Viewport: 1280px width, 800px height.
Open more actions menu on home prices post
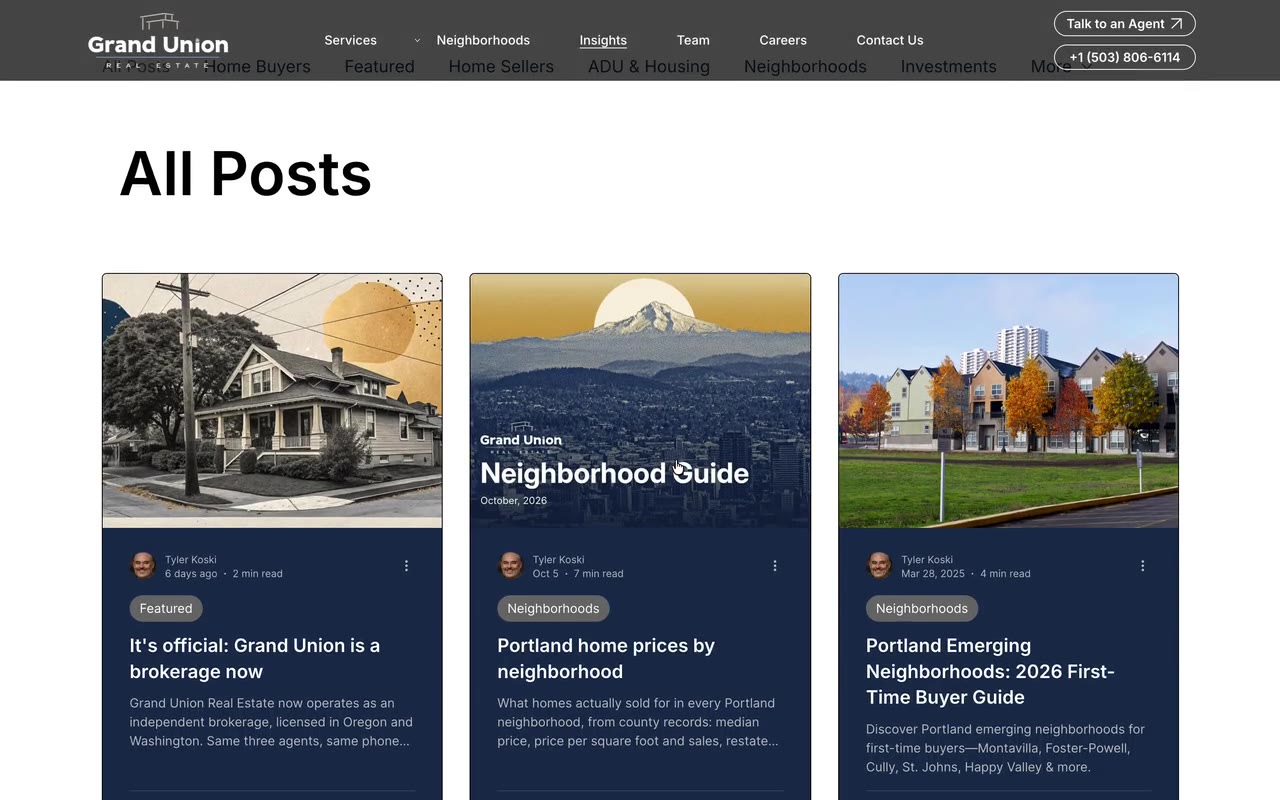[774, 566]
